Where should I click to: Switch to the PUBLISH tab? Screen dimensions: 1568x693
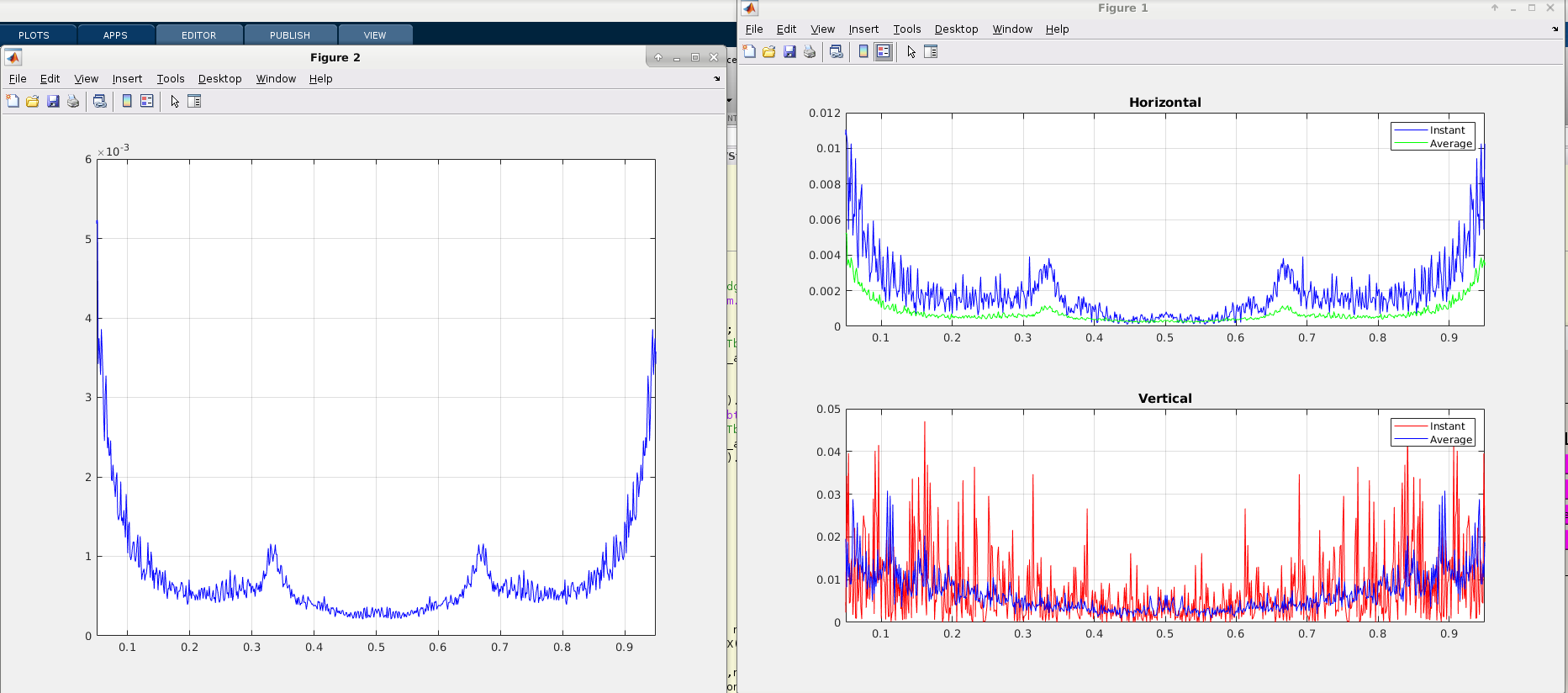tap(290, 35)
